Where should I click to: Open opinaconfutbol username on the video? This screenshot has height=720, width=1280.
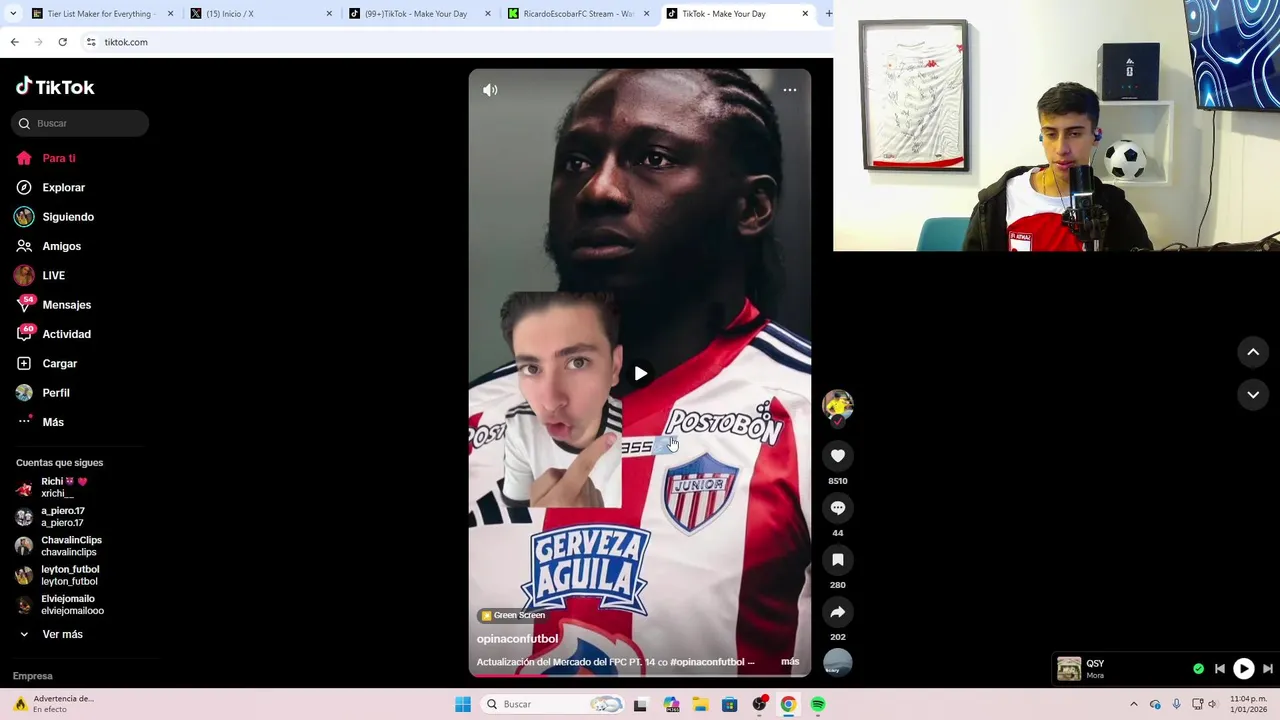[x=517, y=639]
